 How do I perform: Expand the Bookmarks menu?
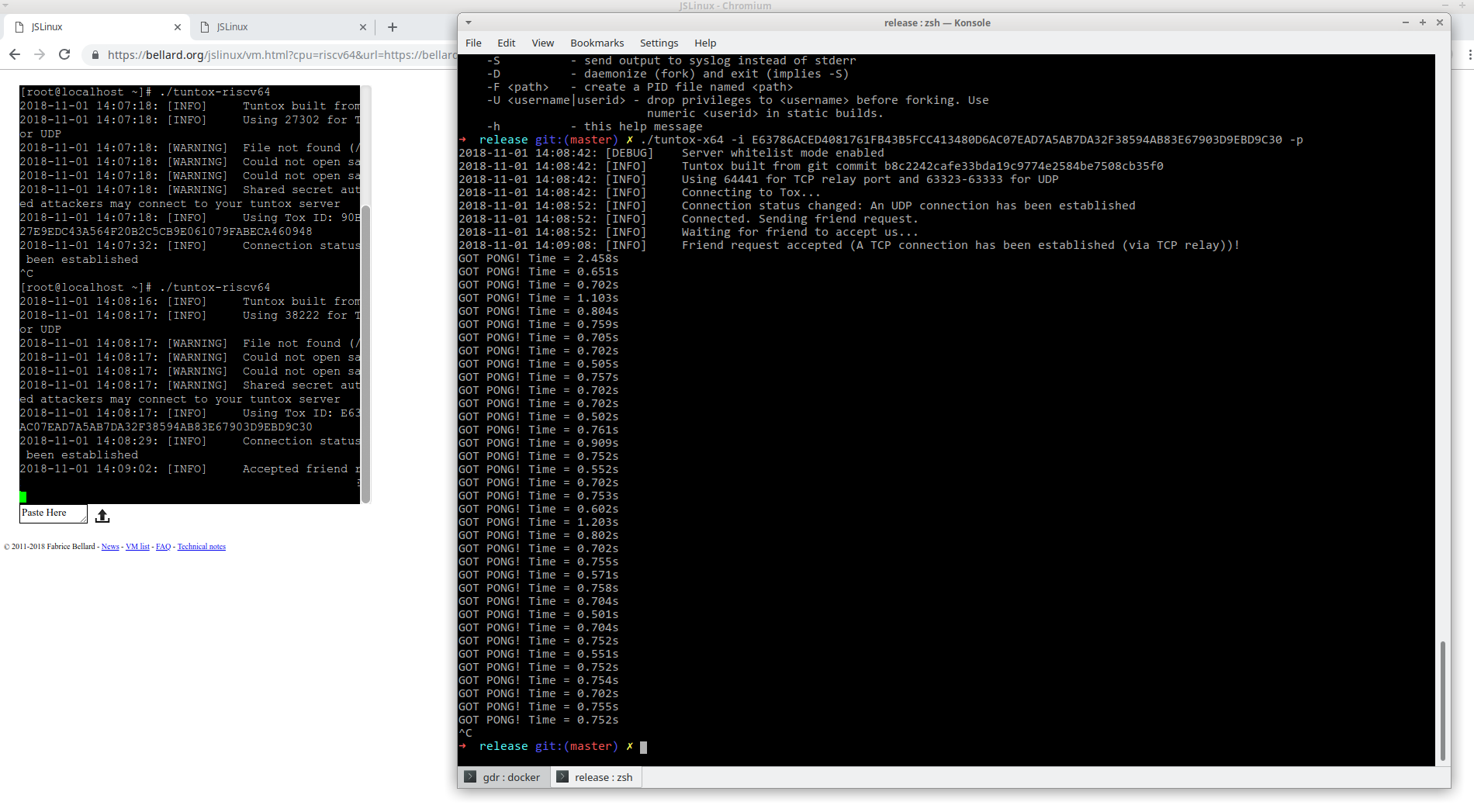(597, 43)
